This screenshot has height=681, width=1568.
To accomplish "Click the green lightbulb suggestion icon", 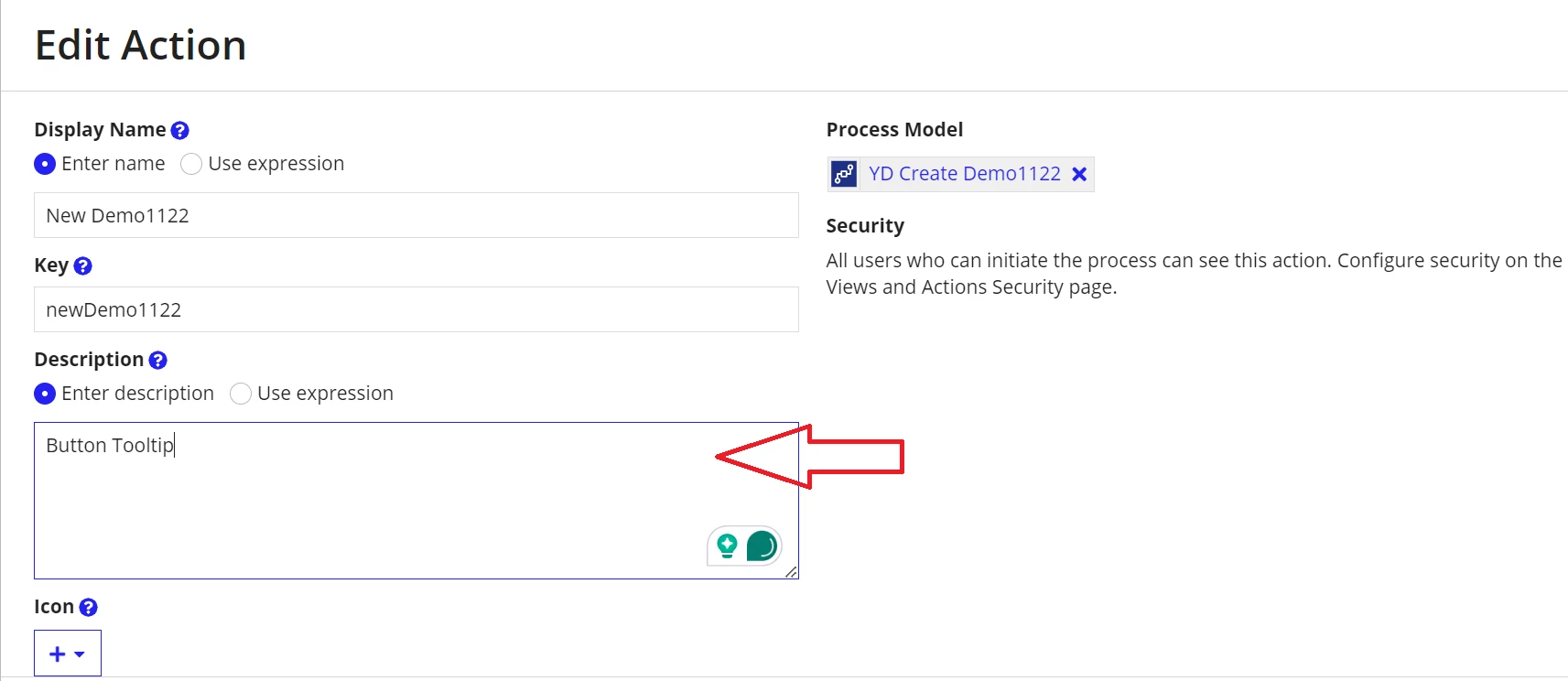I will 727,546.
